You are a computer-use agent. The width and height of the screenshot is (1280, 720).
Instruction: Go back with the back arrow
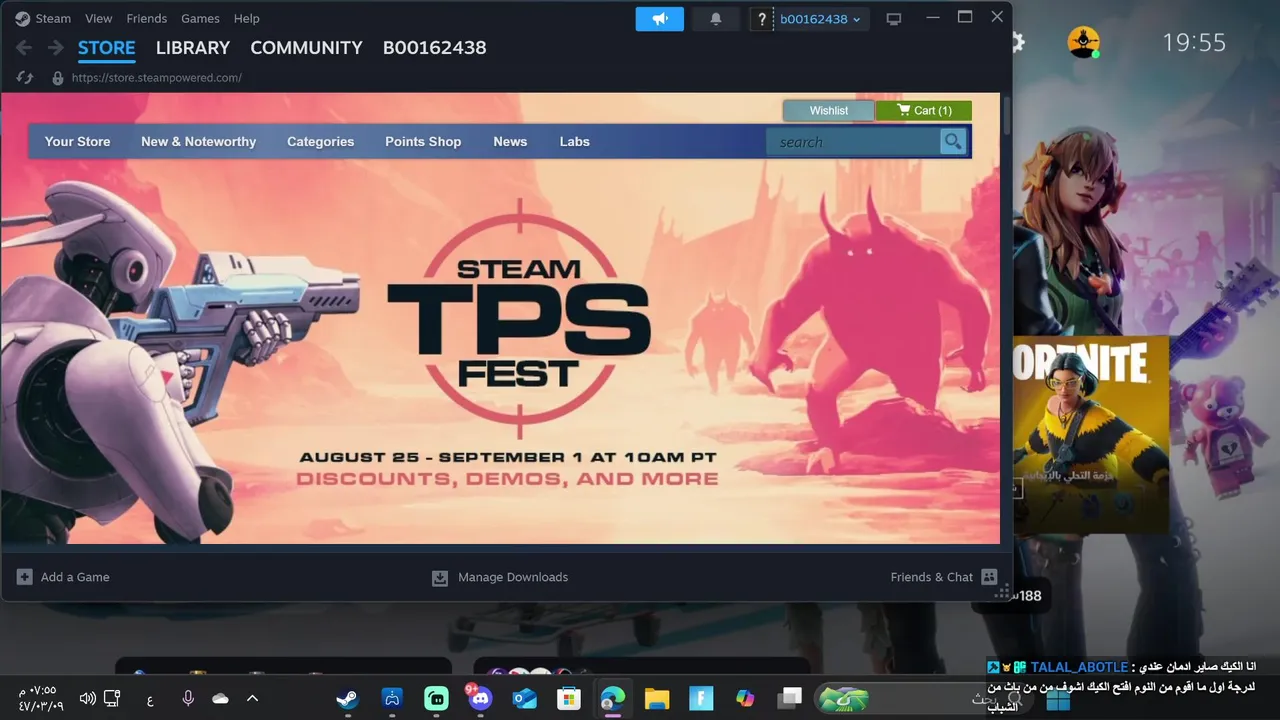[x=24, y=48]
